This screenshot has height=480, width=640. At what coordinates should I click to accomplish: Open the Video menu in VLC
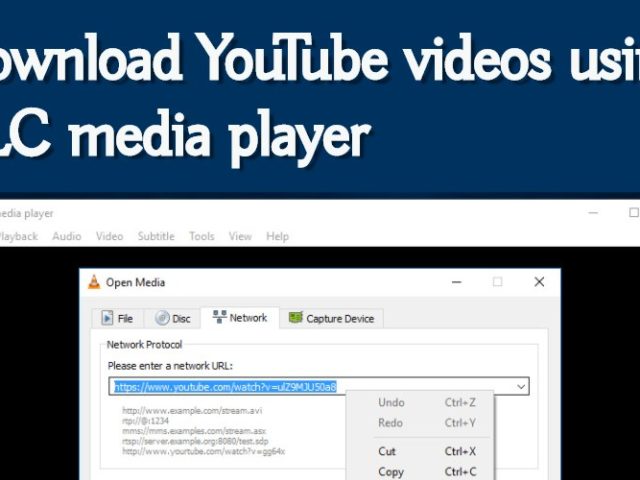tap(109, 236)
